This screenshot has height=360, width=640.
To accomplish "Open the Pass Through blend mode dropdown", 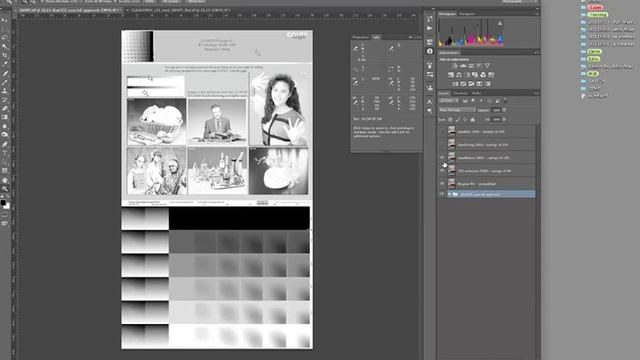I will tap(457, 110).
